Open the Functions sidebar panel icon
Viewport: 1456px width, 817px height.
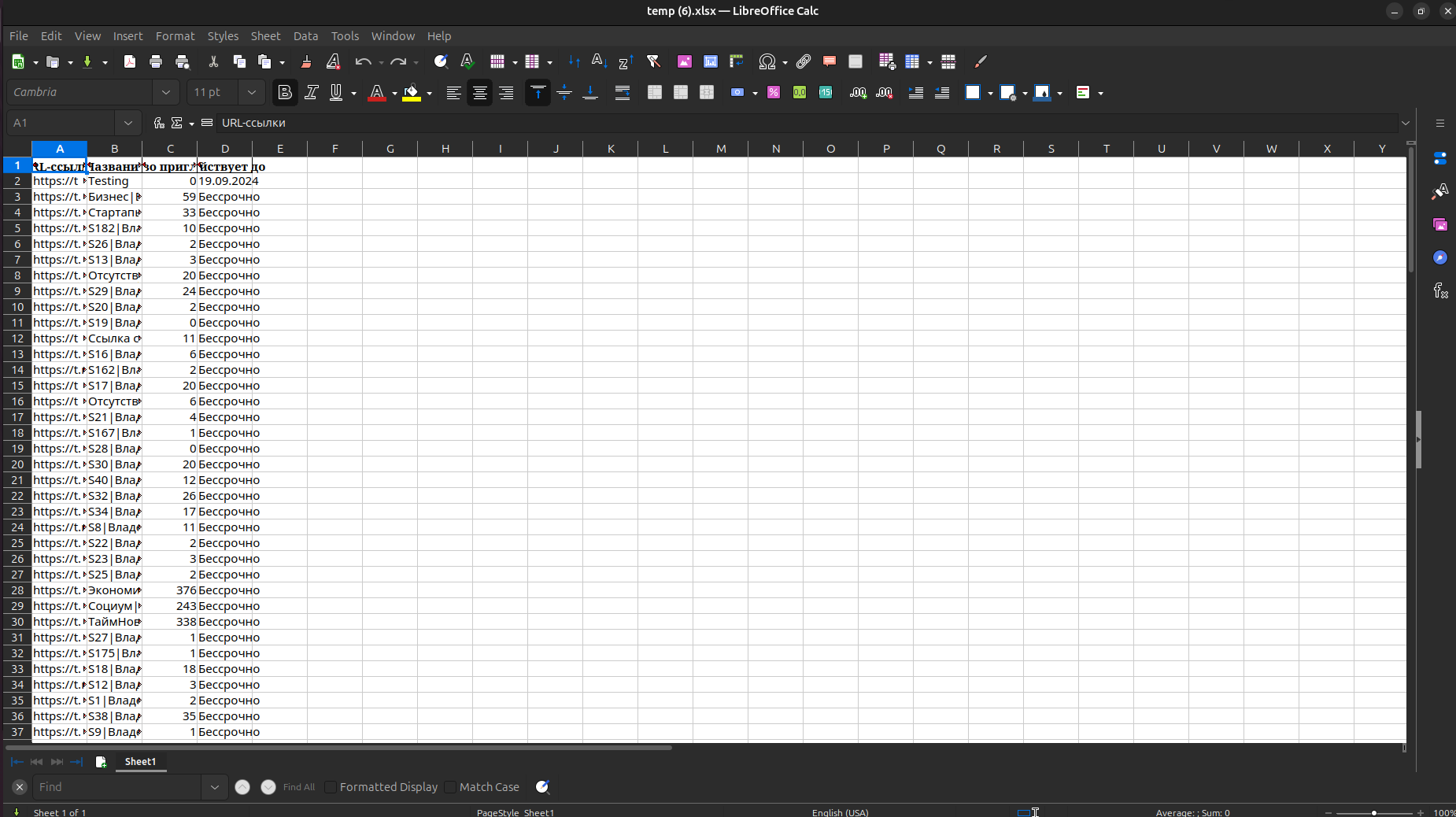(x=1440, y=290)
